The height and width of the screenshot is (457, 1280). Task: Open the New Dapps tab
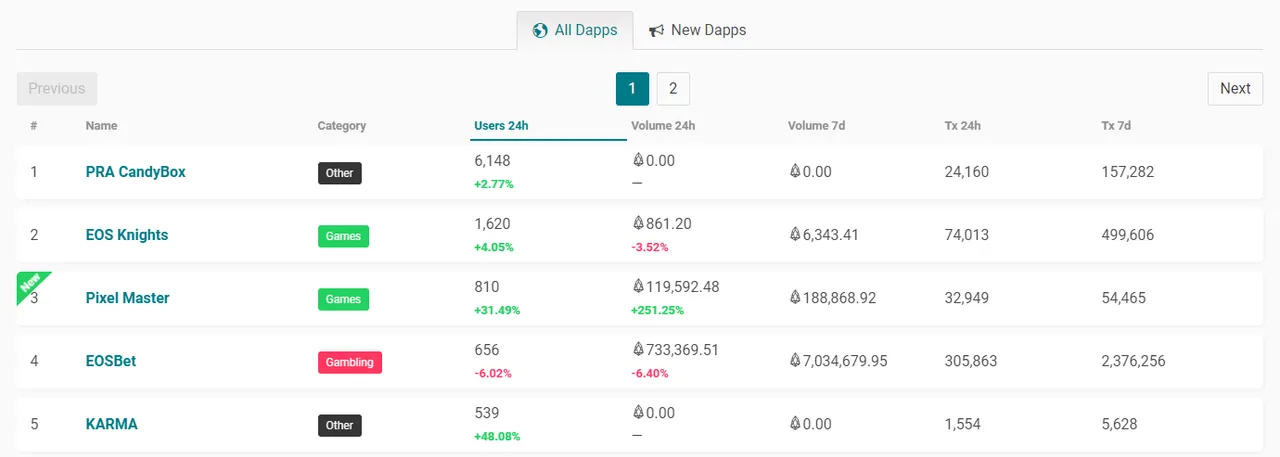point(697,30)
